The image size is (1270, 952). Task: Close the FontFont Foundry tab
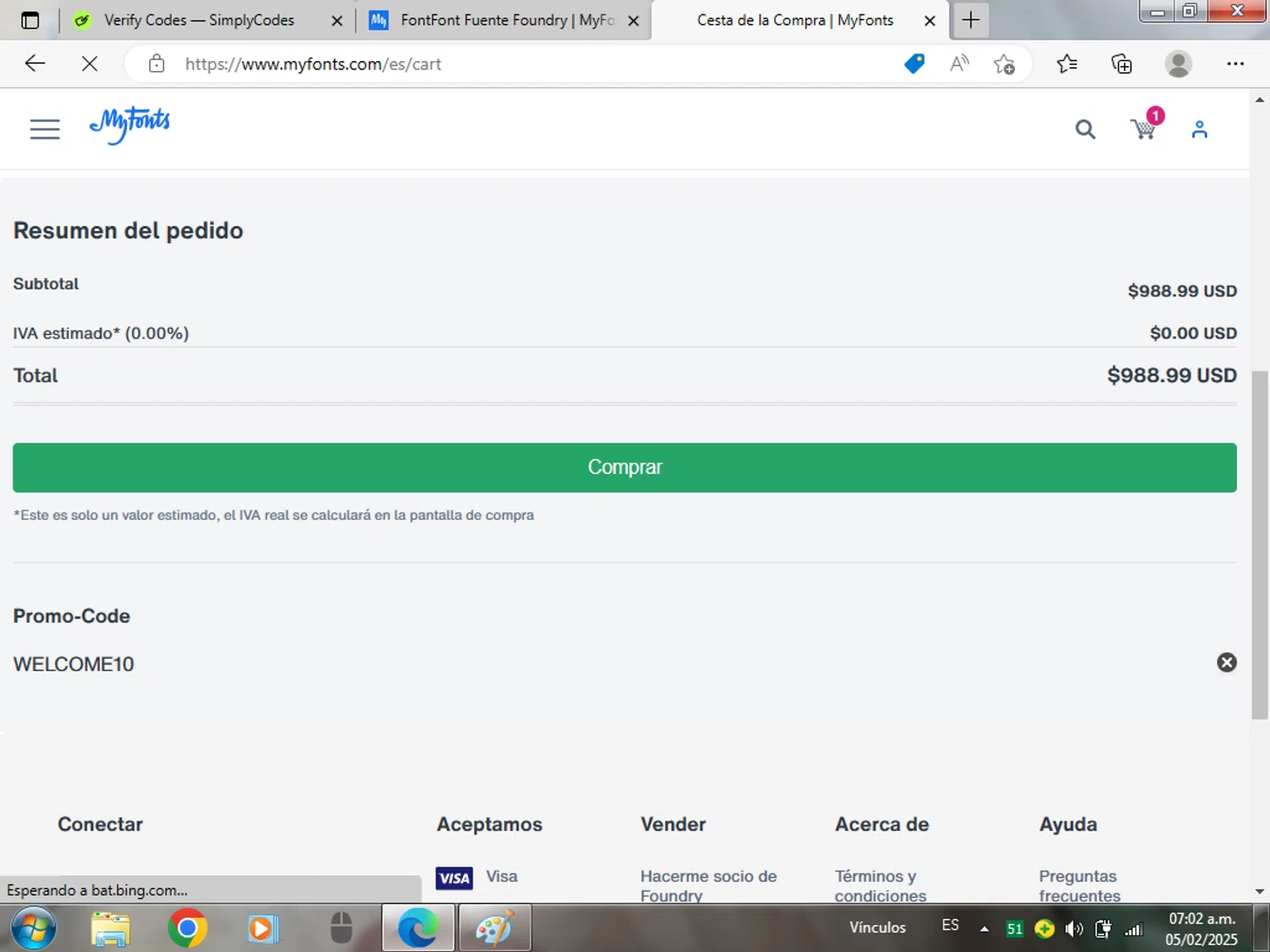[633, 21]
